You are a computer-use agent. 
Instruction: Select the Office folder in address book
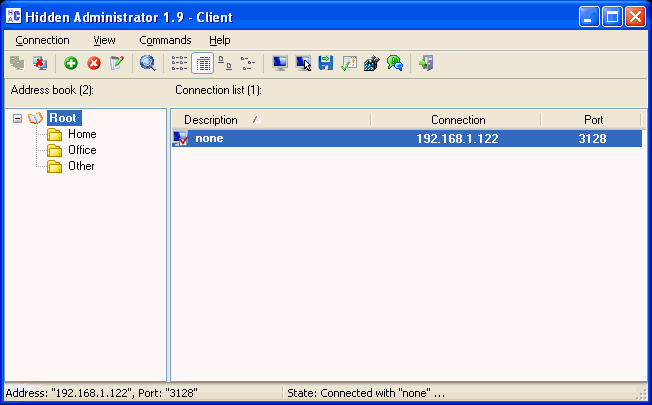tap(81, 150)
